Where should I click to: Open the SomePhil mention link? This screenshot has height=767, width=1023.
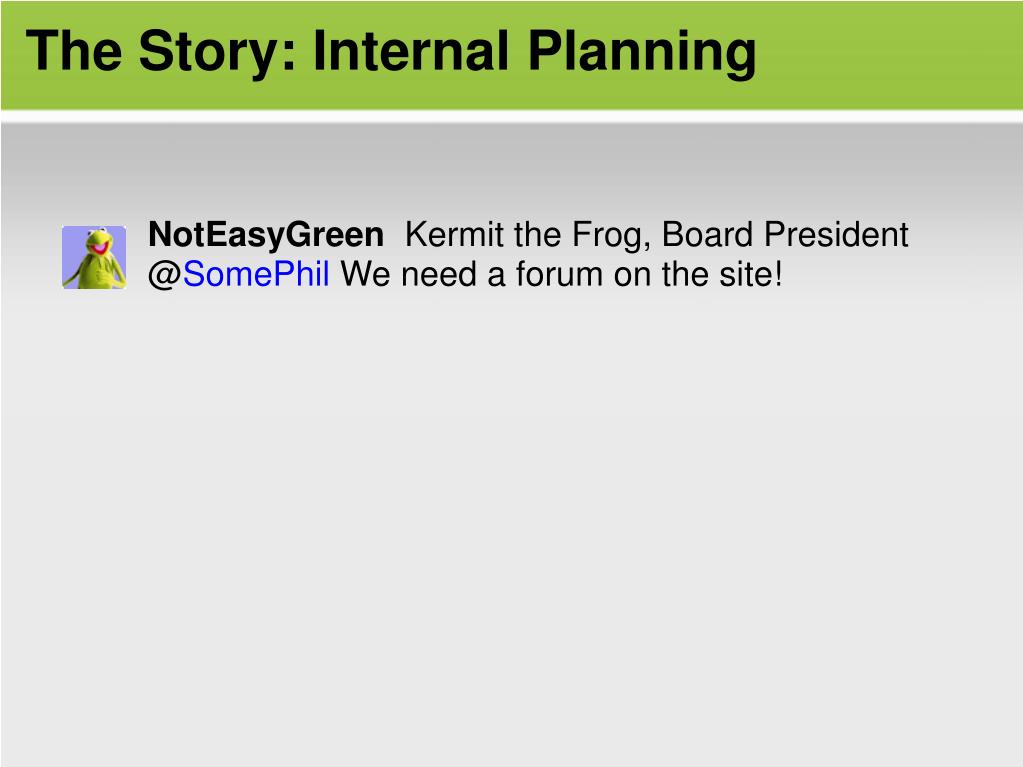[x=256, y=274]
